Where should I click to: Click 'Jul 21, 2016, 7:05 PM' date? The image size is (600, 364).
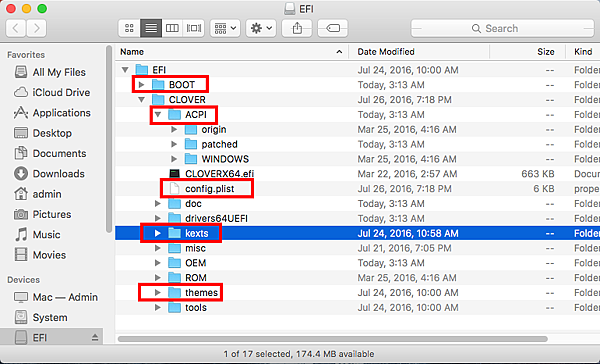click(404, 248)
